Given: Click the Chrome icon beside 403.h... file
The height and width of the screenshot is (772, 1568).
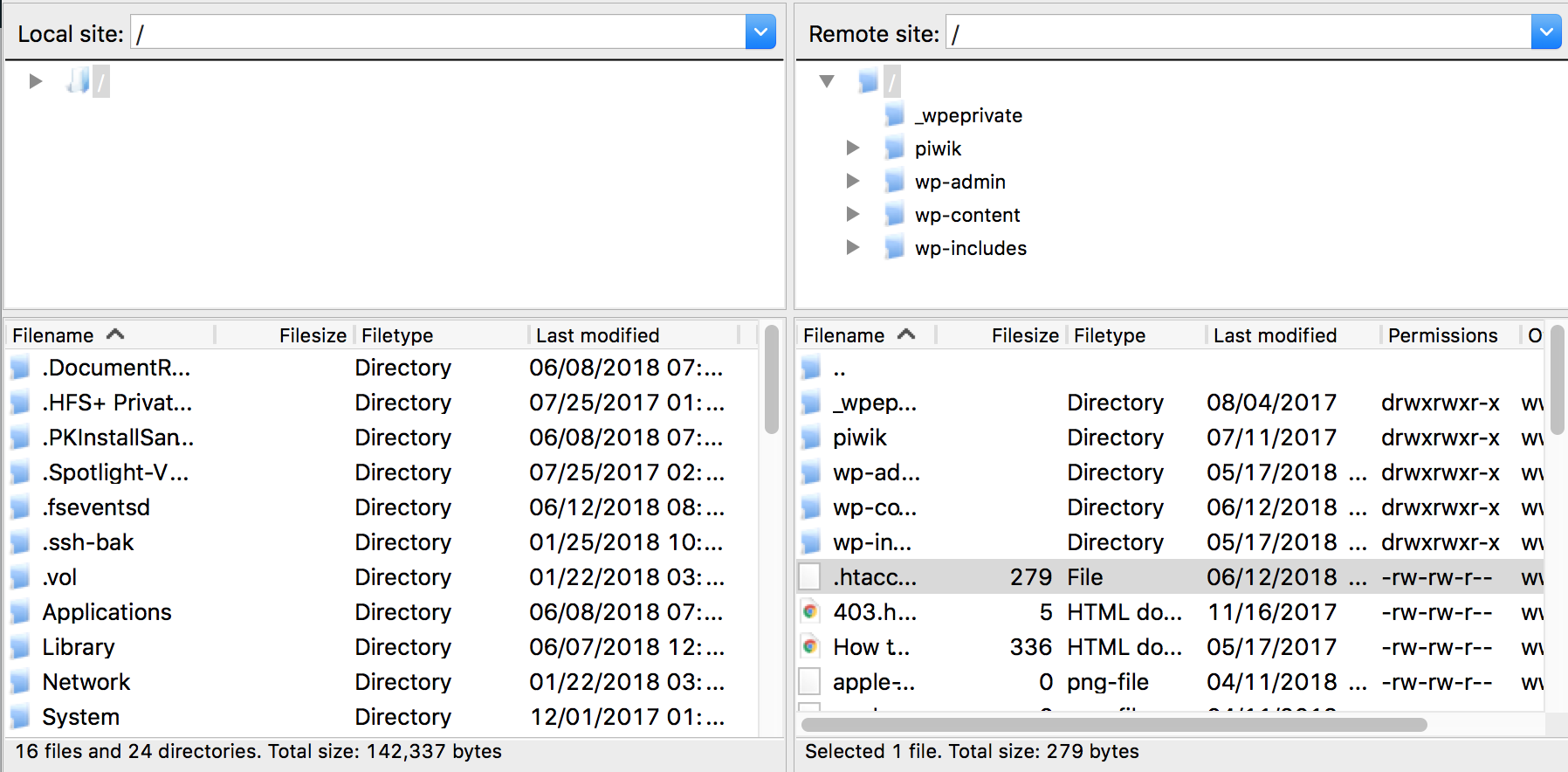Looking at the screenshot, I should click(811, 612).
